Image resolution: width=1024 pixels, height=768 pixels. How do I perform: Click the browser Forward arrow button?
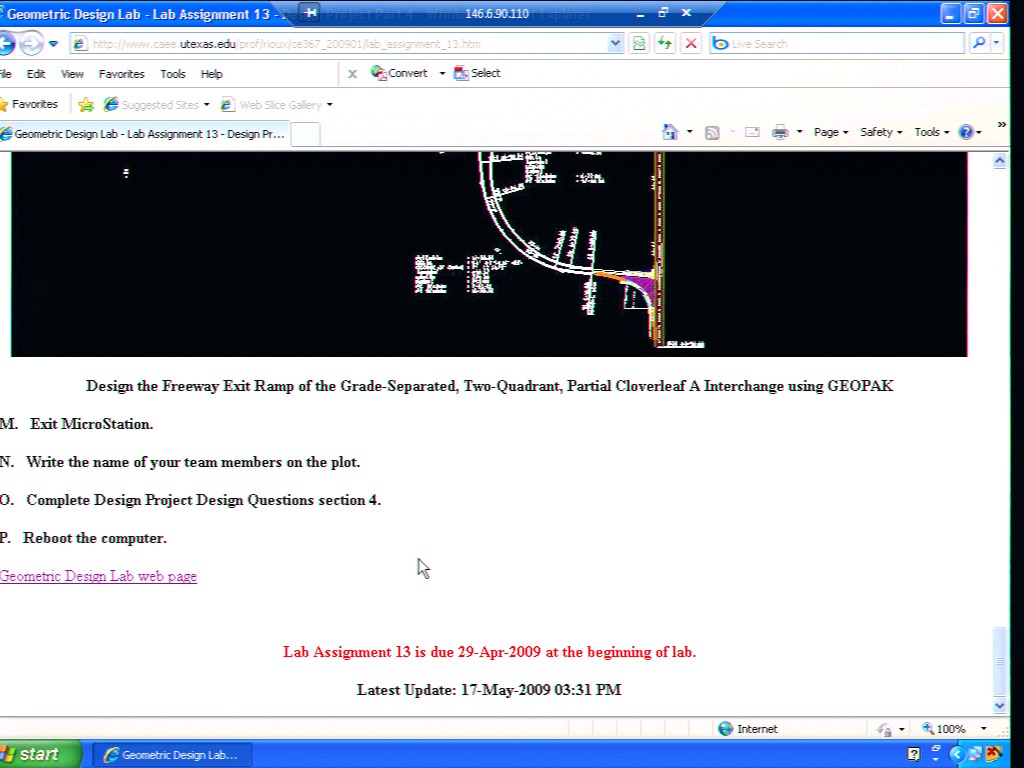click(30, 44)
